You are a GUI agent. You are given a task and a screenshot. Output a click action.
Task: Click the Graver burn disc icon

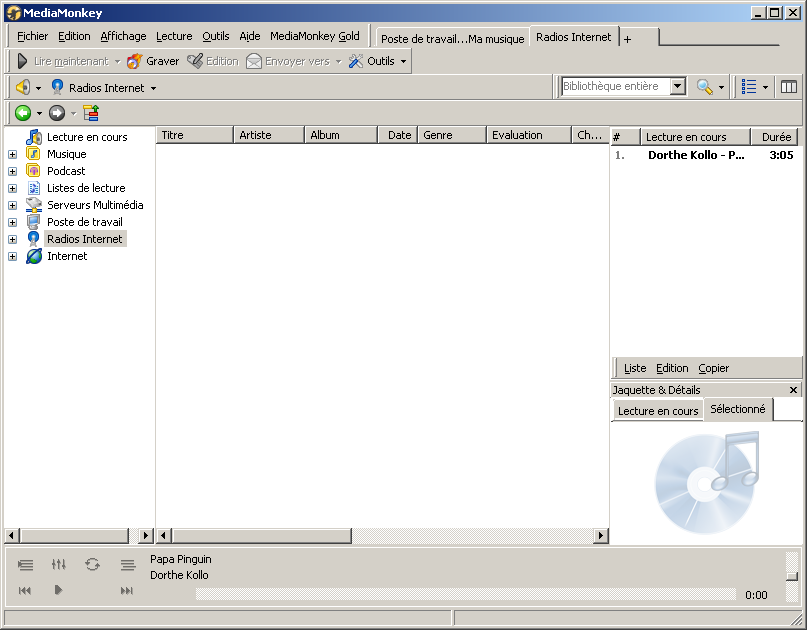click(x=134, y=61)
